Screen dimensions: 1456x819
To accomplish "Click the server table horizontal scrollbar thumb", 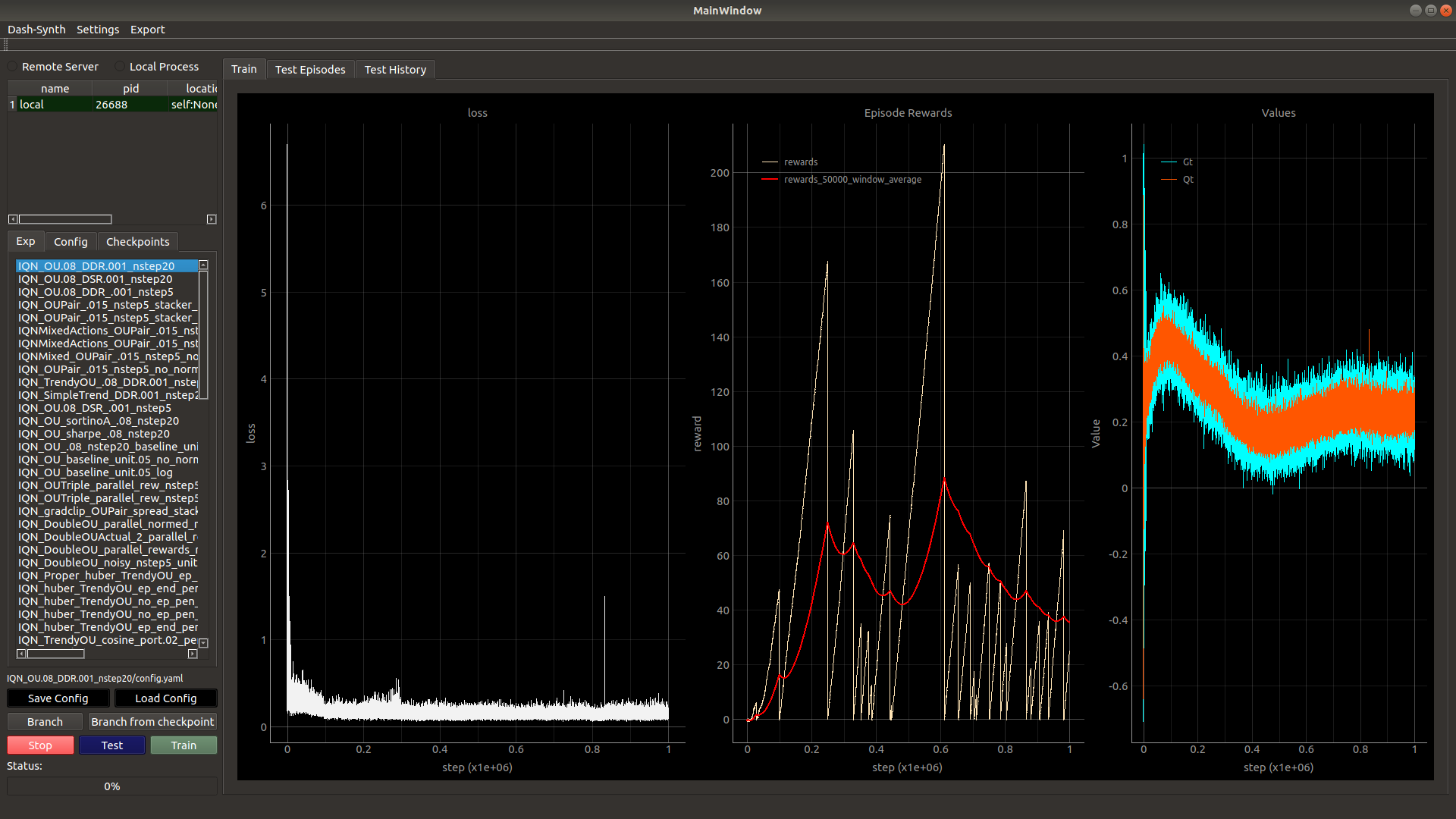I will coord(65,219).
